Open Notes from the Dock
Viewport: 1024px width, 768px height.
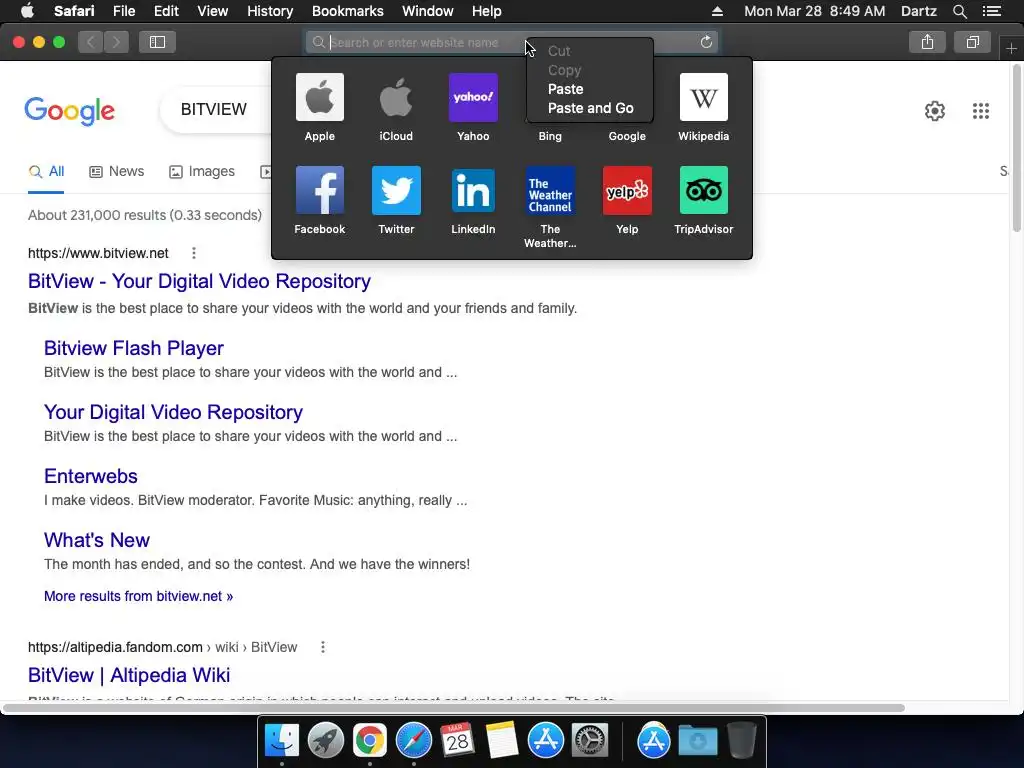(502, 741)
